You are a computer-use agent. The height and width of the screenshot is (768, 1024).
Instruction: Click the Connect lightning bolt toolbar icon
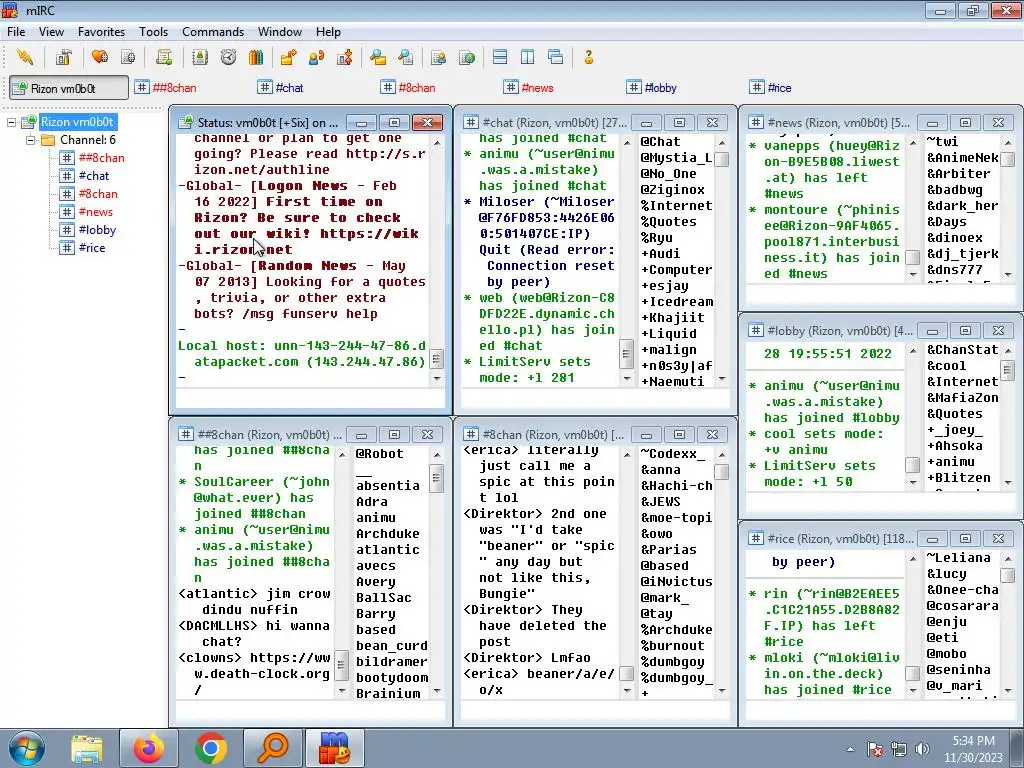click(25, 57)
